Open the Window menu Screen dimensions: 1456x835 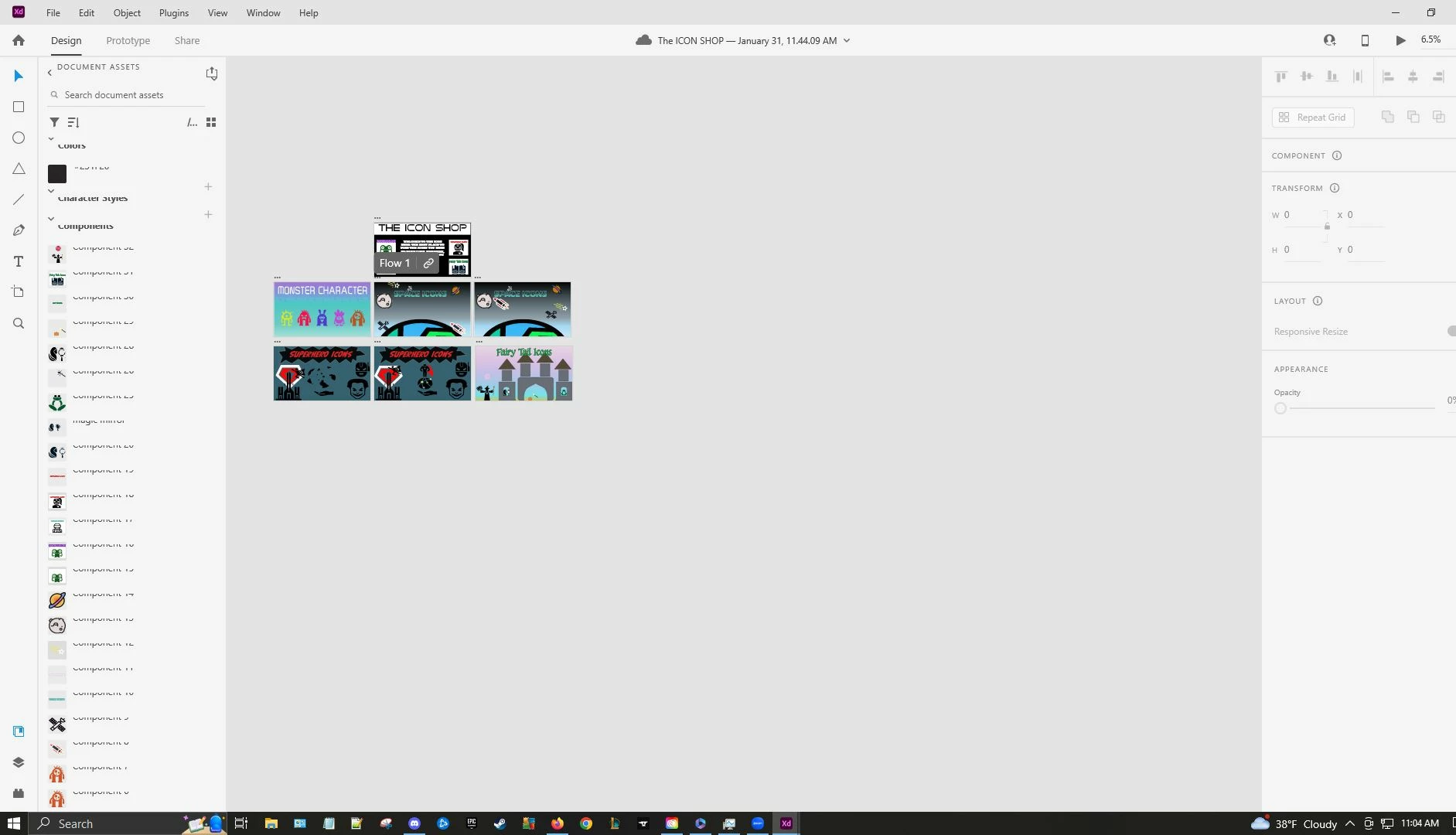coord(263,12)
